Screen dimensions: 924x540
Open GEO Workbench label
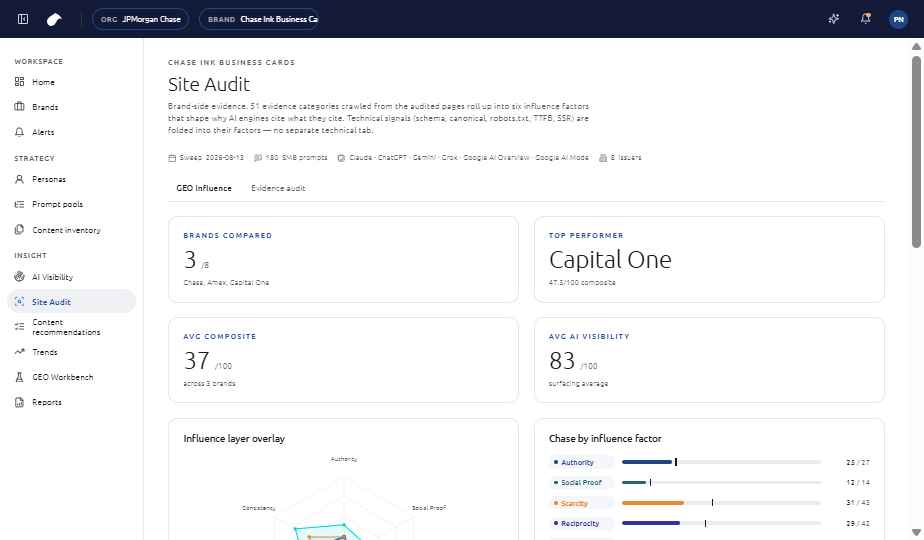(x=62, y=377)
